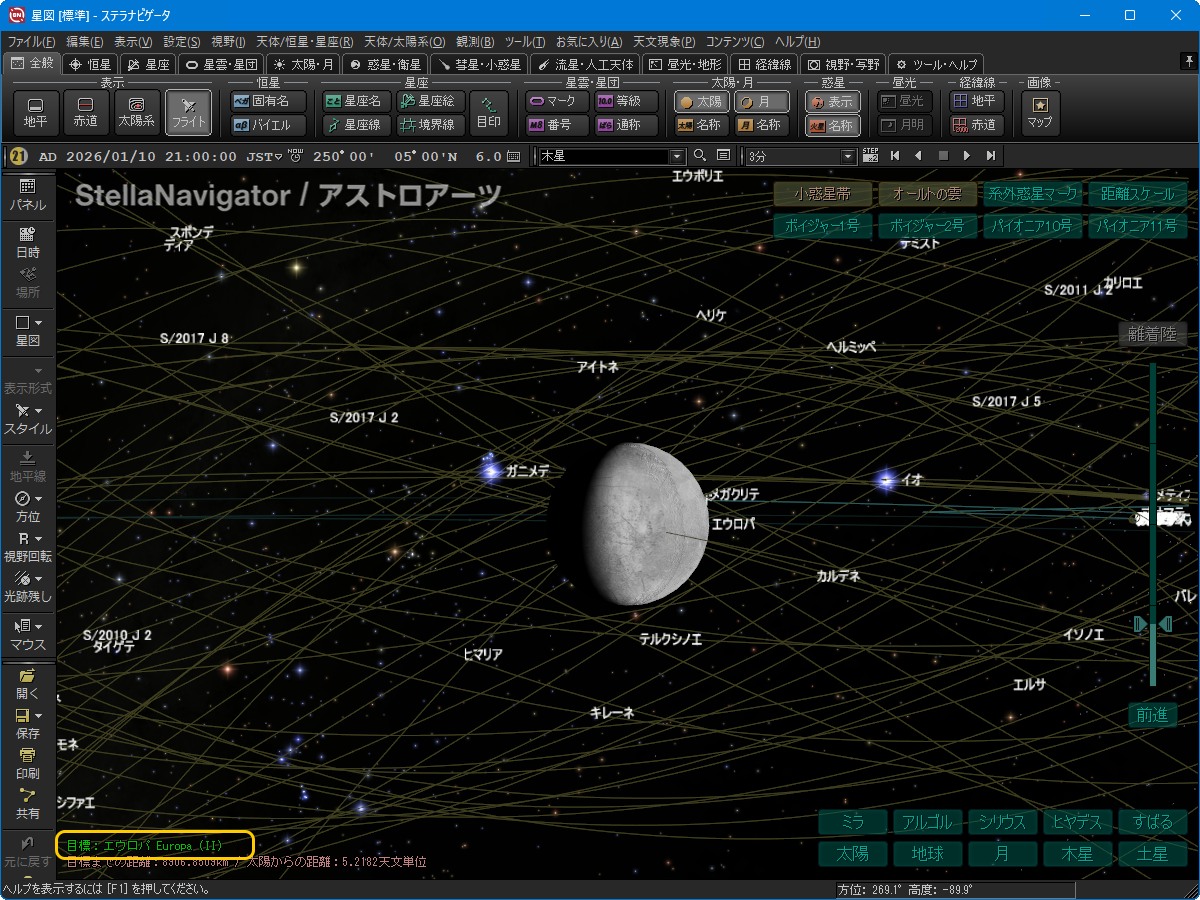Click the 印刷 print icon
1200x900 pixels.
pos(27,763)
